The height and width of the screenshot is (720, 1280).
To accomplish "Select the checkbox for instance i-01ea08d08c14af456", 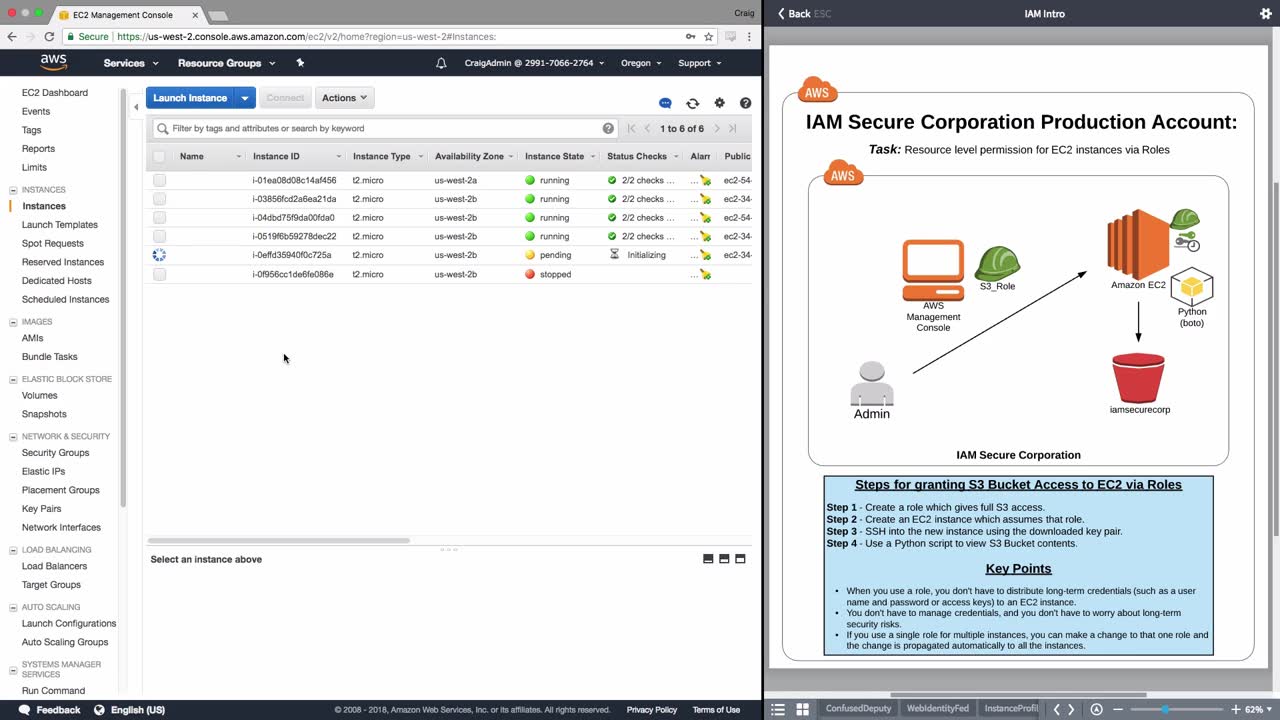I will tap(160, 181).
